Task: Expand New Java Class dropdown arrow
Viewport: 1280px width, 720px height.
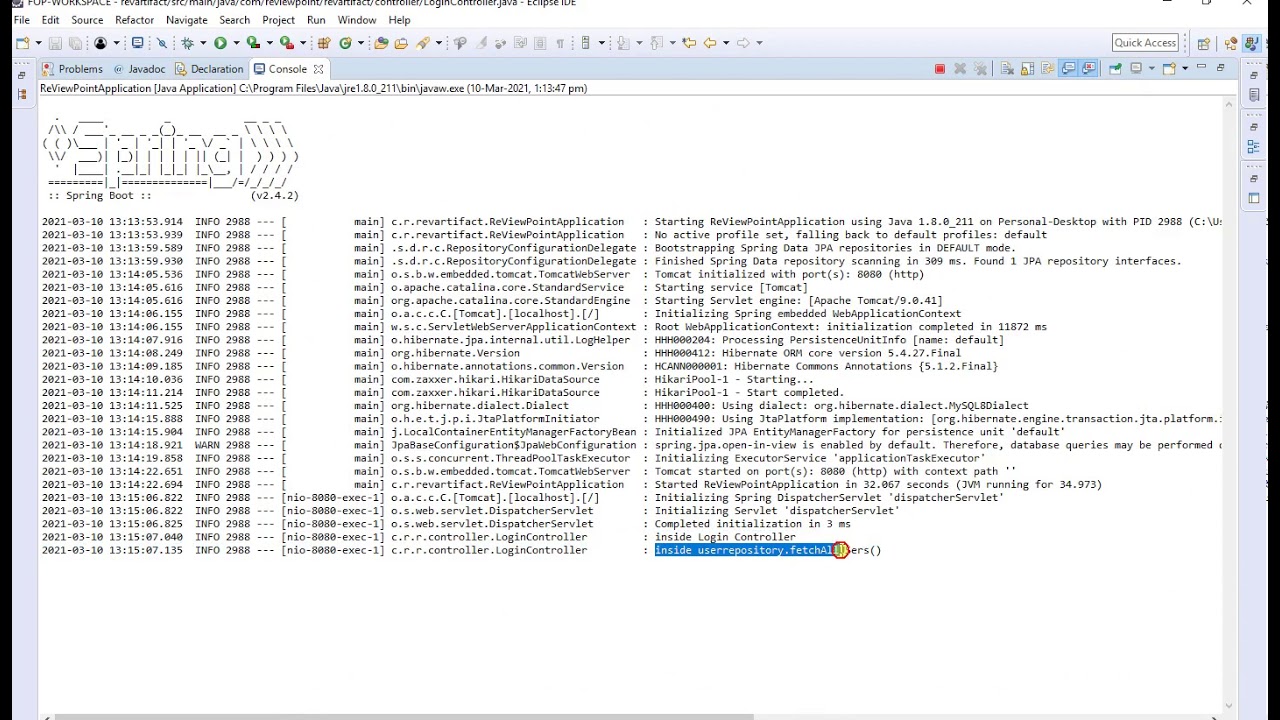Action: click(361, 43)
